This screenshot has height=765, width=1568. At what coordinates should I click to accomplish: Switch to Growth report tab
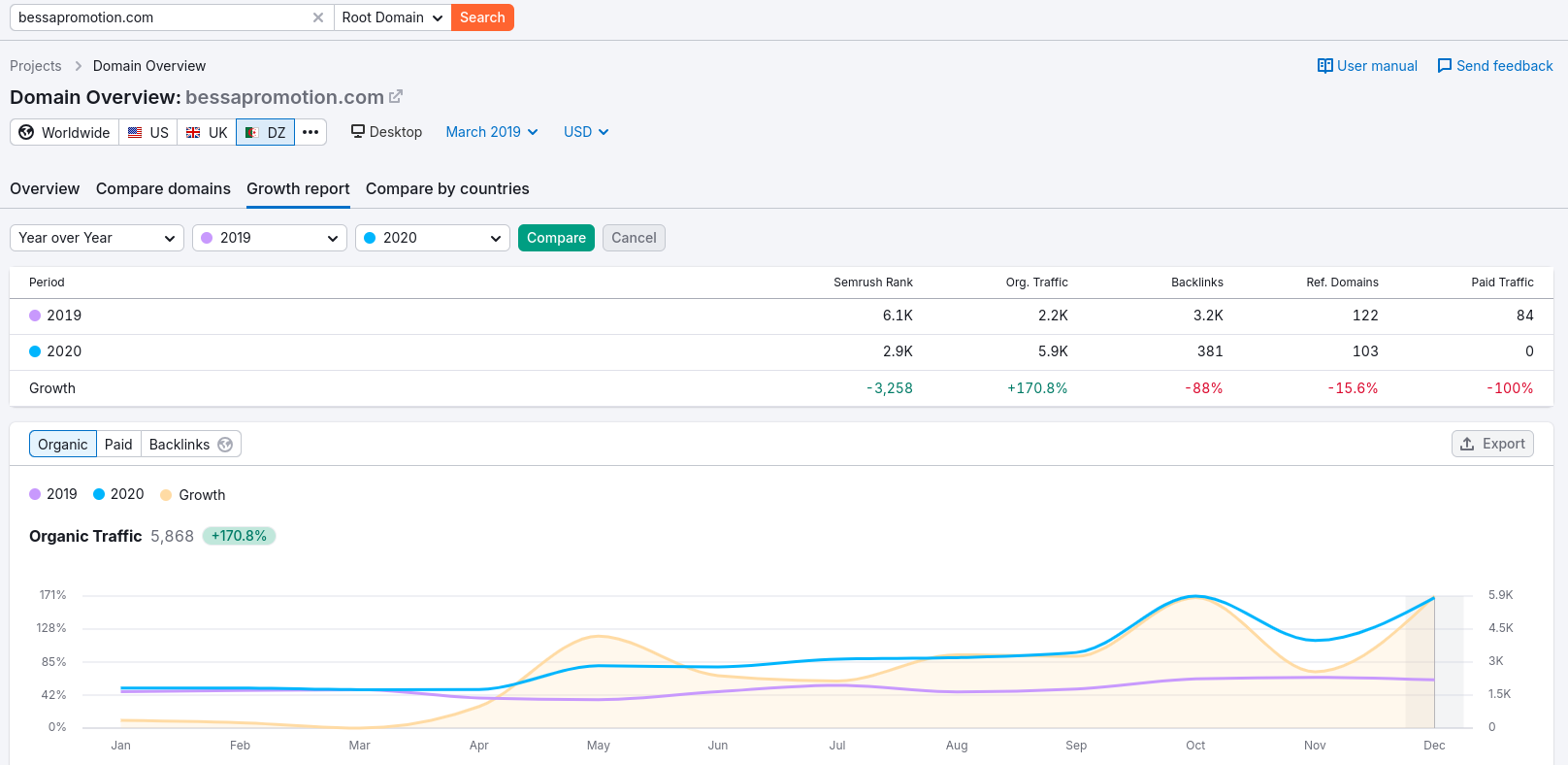(x=298, y=188)
